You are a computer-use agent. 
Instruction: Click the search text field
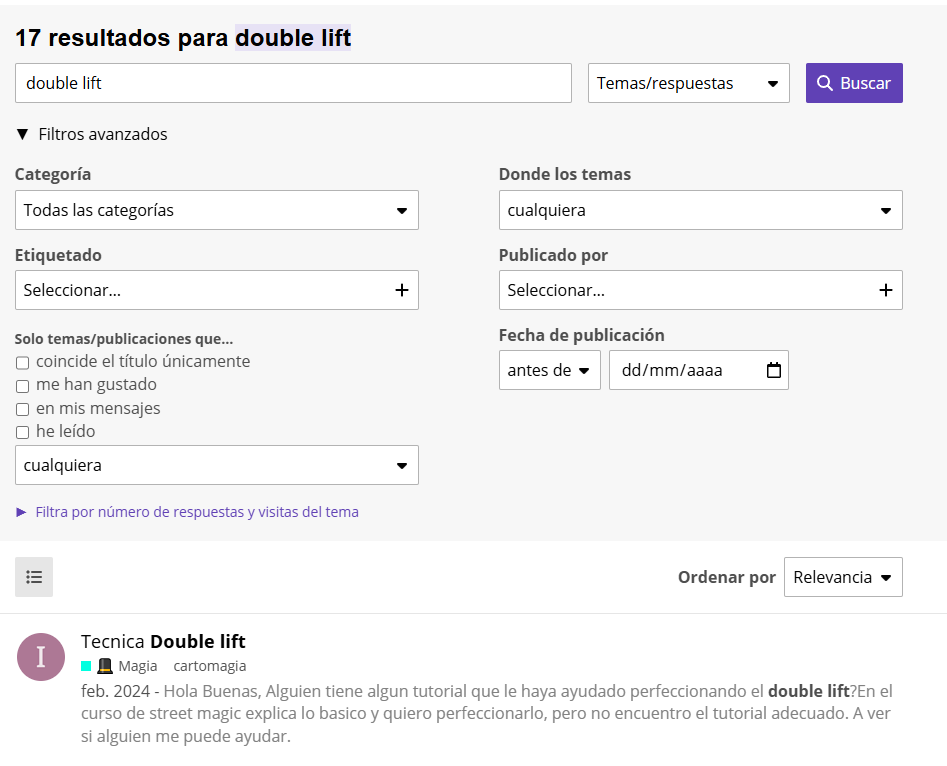[x=293, y=83]
